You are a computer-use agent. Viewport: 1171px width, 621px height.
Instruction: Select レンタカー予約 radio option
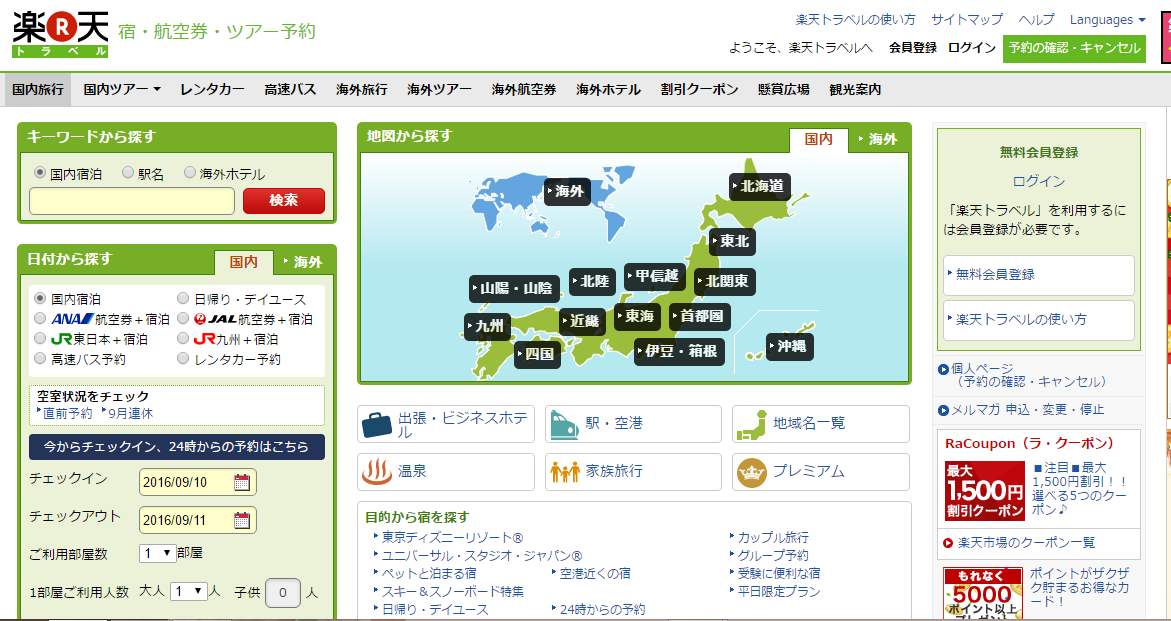click(x=183, y=359)
